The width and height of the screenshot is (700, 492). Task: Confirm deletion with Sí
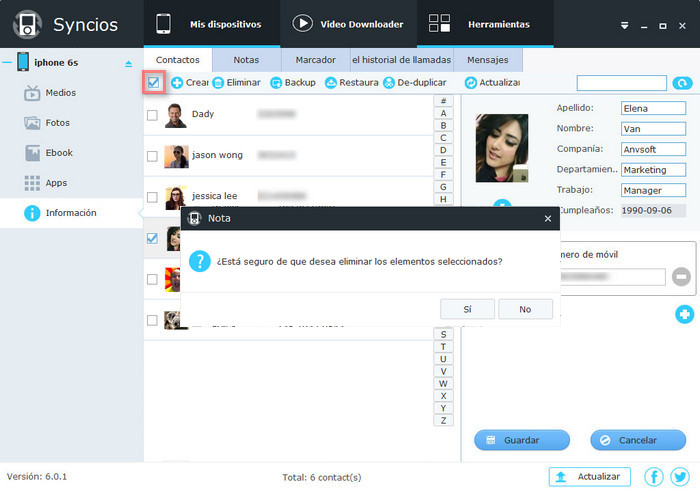467,309
